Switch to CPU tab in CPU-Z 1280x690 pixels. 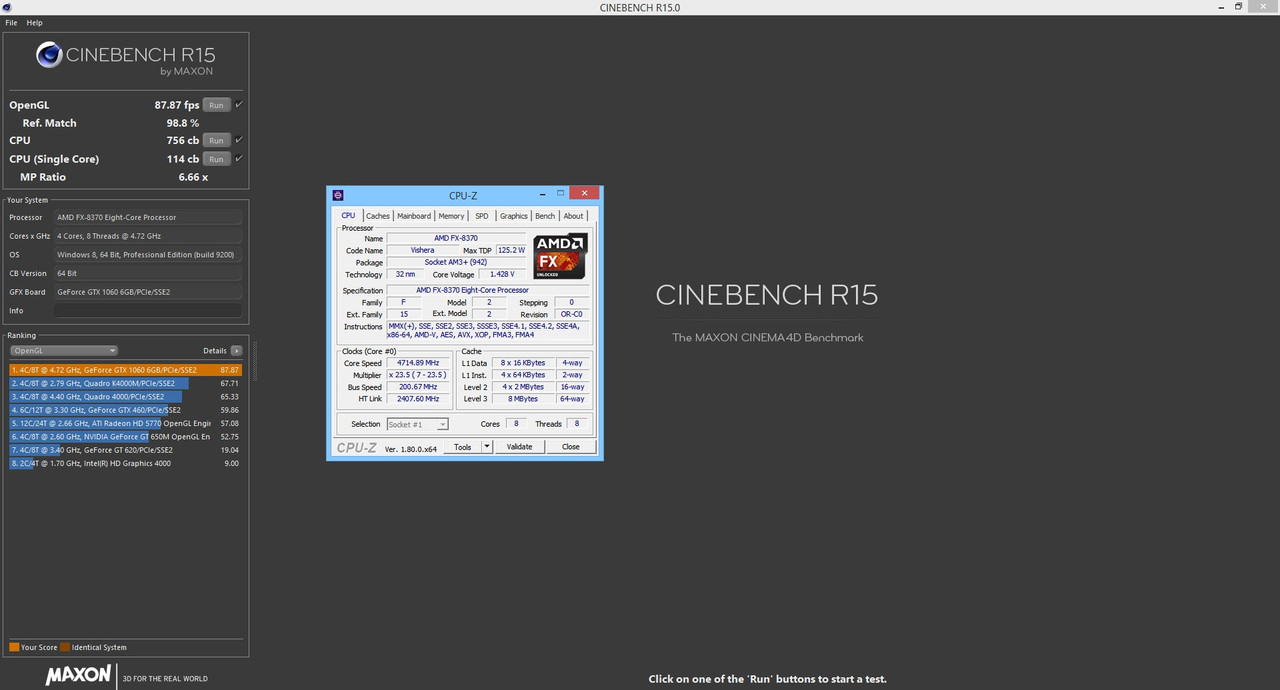click(x=348, y=216)
